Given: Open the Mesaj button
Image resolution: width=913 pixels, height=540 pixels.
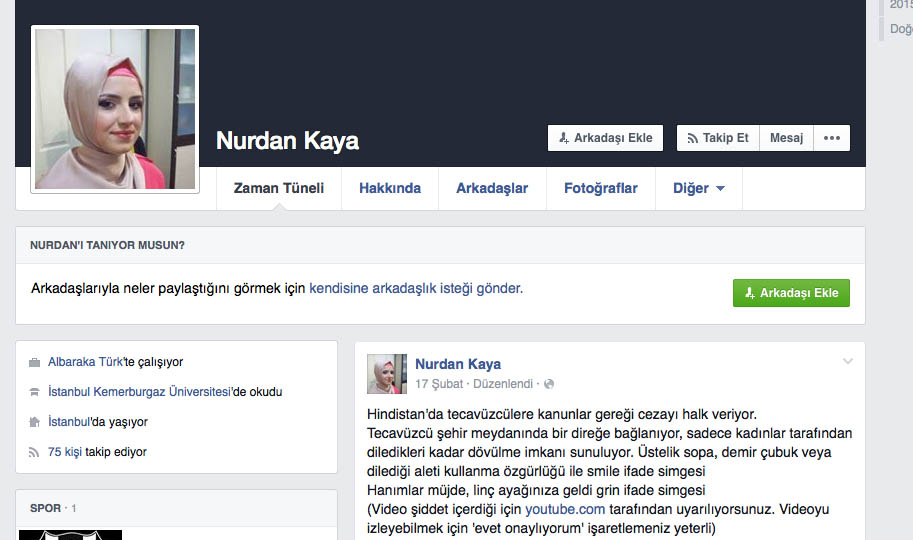Looking at the screenshot, I should [x=786, y=138].
